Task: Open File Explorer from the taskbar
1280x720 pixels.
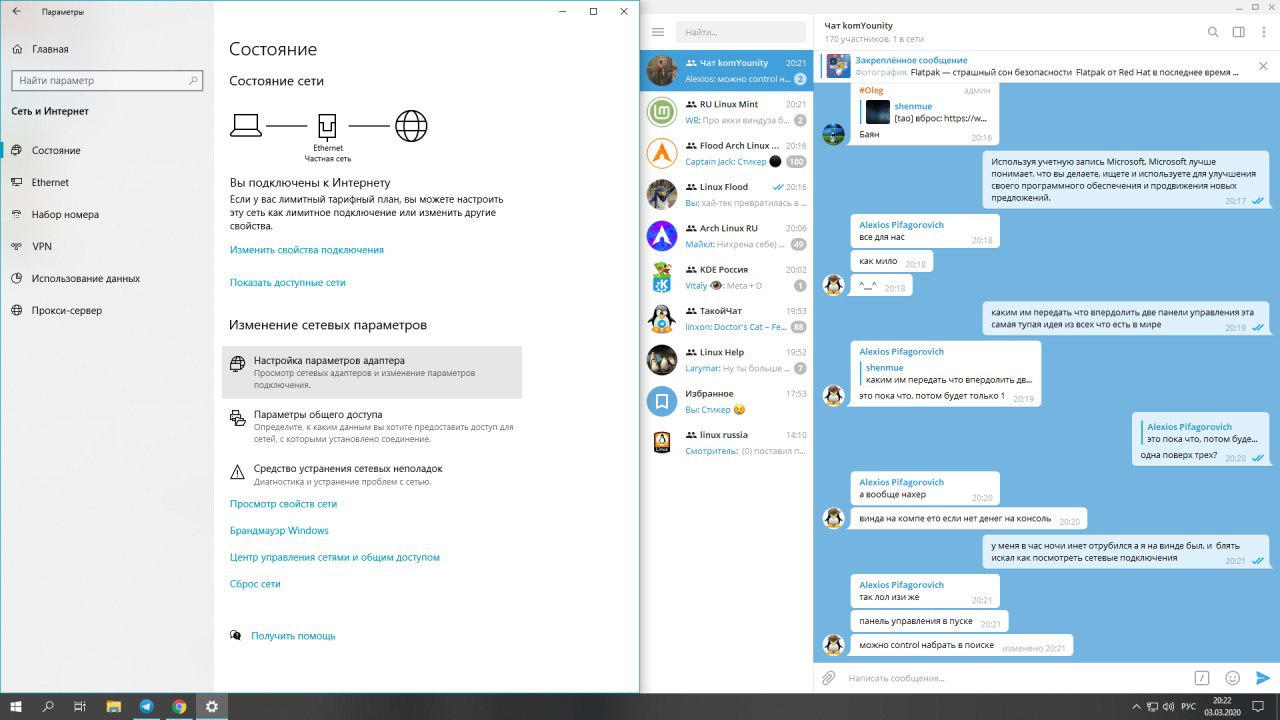Action: pyautogui.click(x=113, y=706)
